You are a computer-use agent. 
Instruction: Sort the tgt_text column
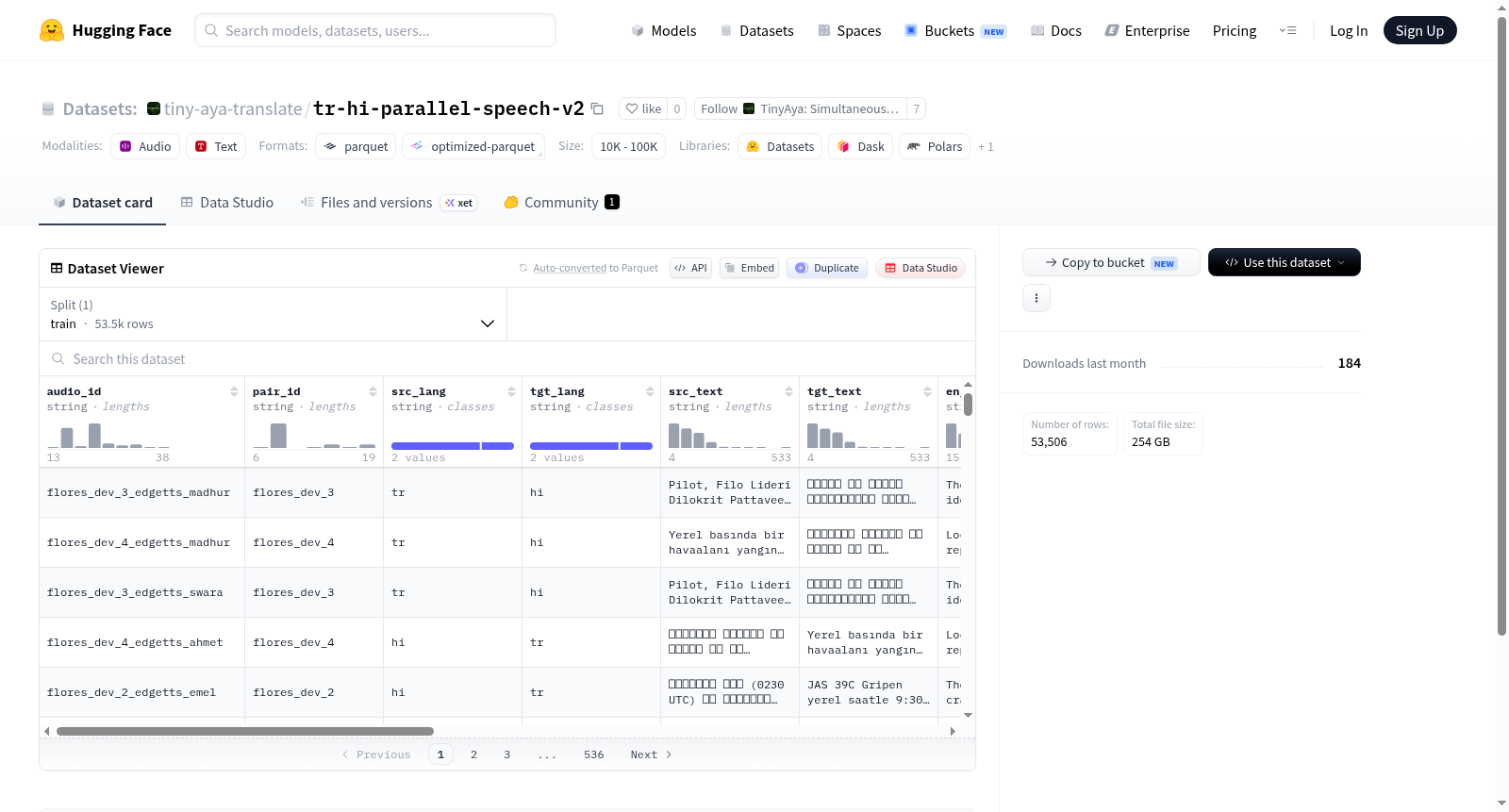tap(927, 391)
